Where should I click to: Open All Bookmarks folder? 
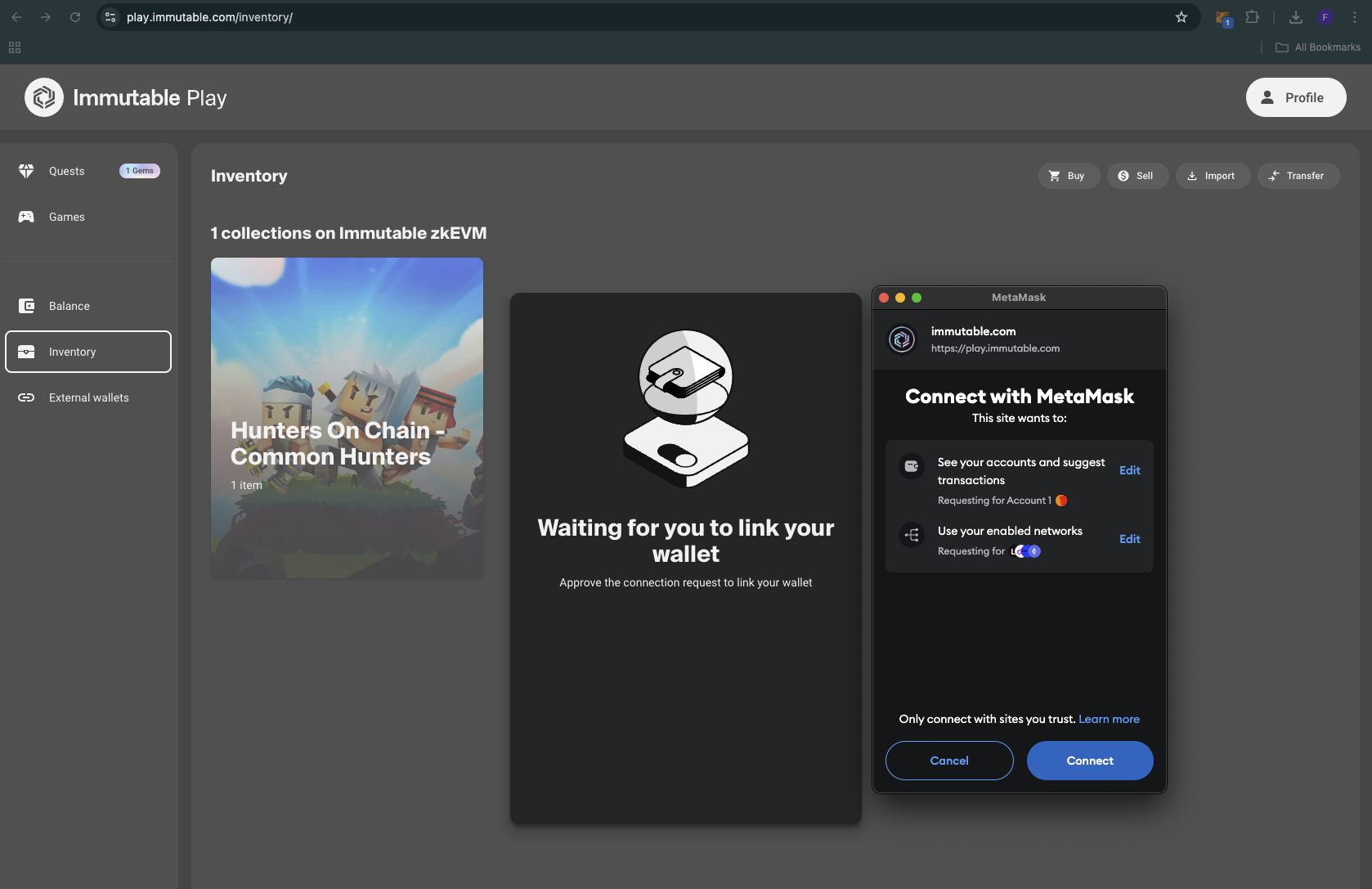(1318, 47)
